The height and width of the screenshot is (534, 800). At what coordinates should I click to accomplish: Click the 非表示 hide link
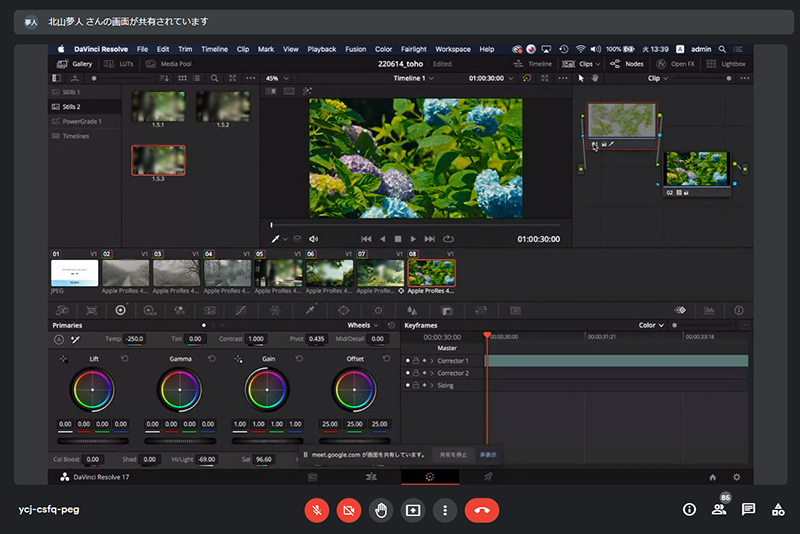click(x=488, y=454)
